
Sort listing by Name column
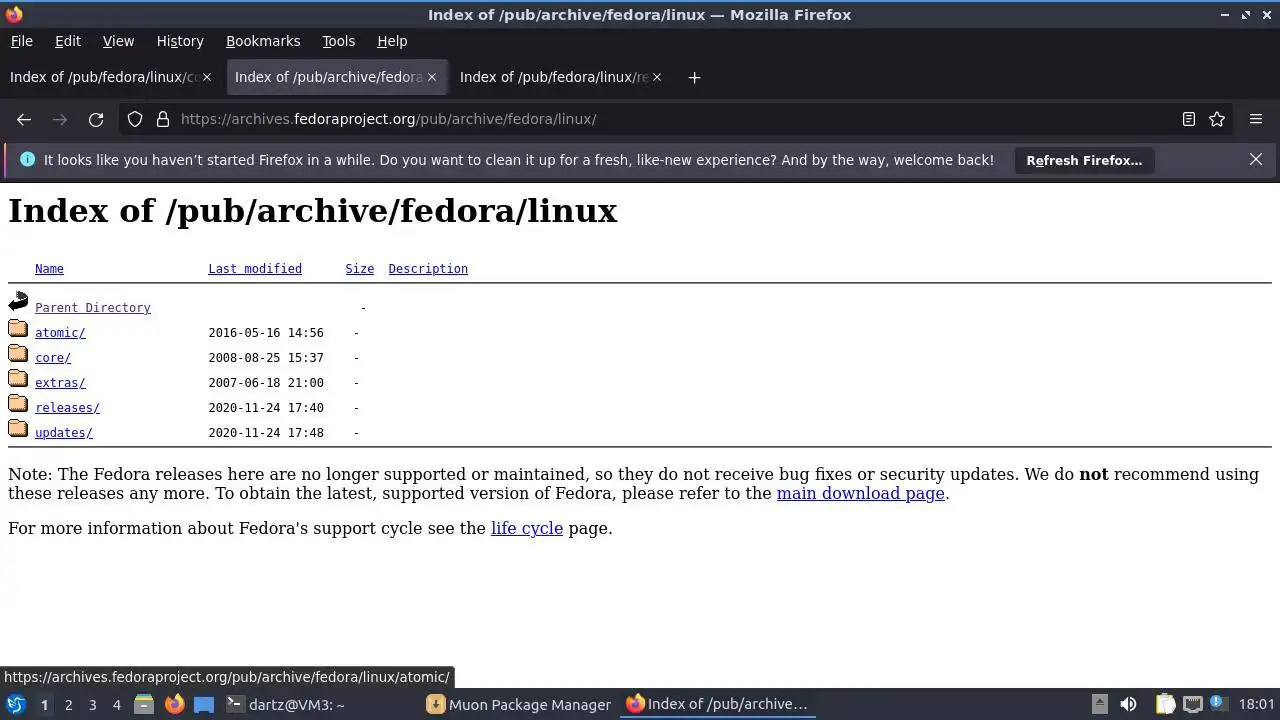coord(49,269)
